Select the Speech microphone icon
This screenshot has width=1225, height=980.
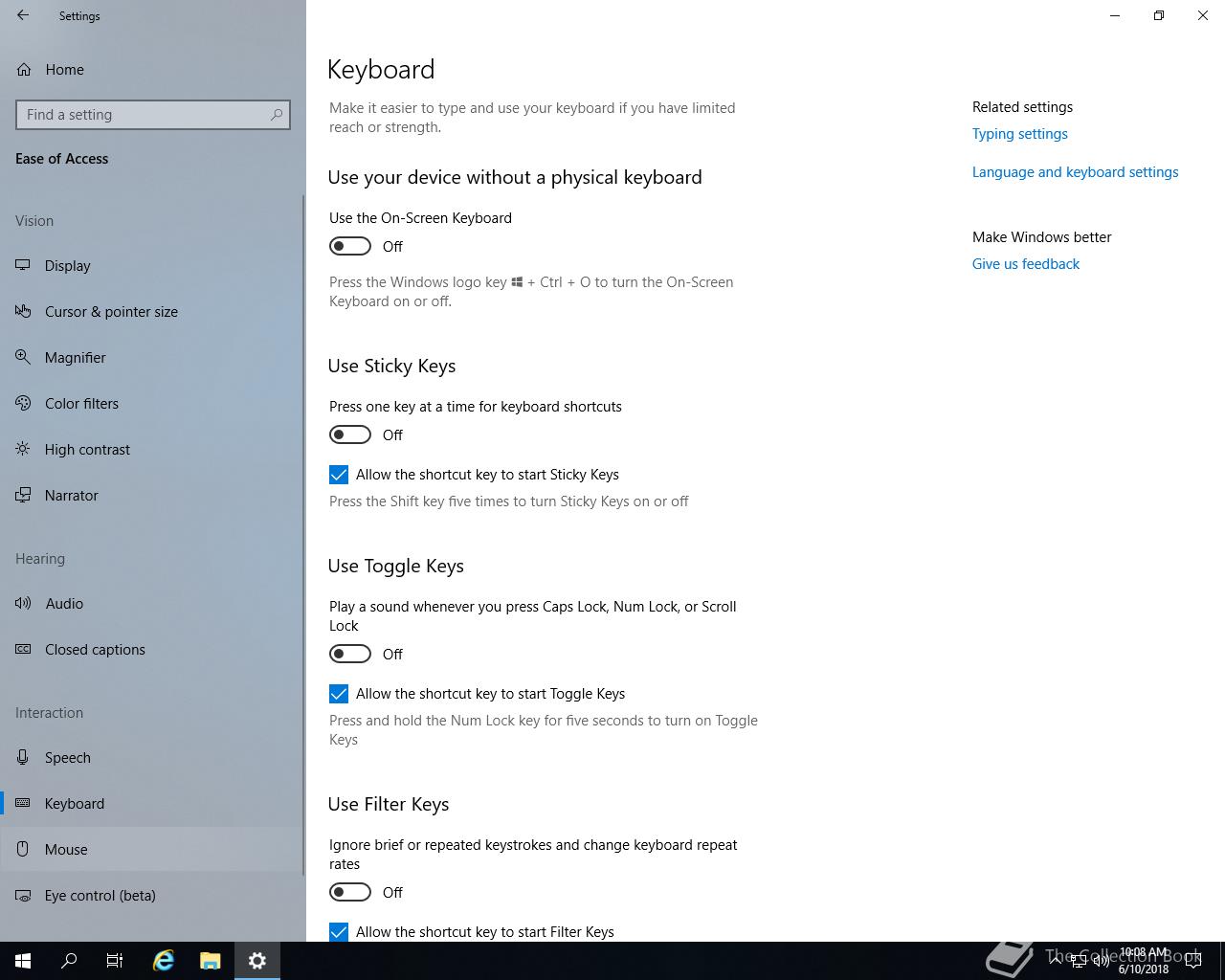(x=23, y=757)
